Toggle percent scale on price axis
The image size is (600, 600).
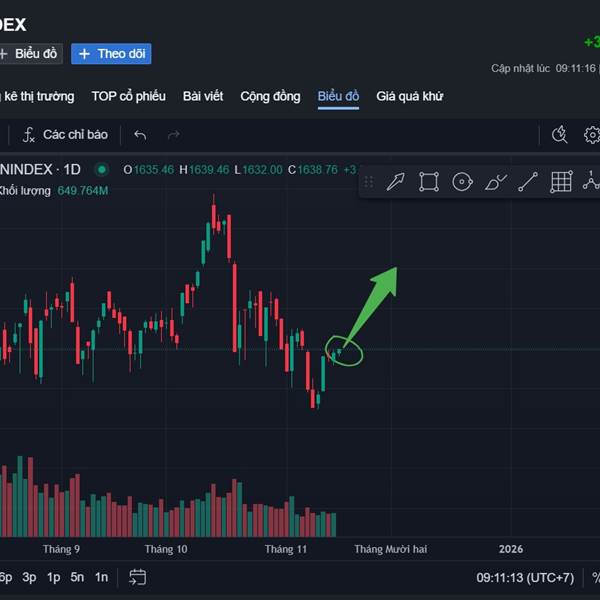coord(595,577)
